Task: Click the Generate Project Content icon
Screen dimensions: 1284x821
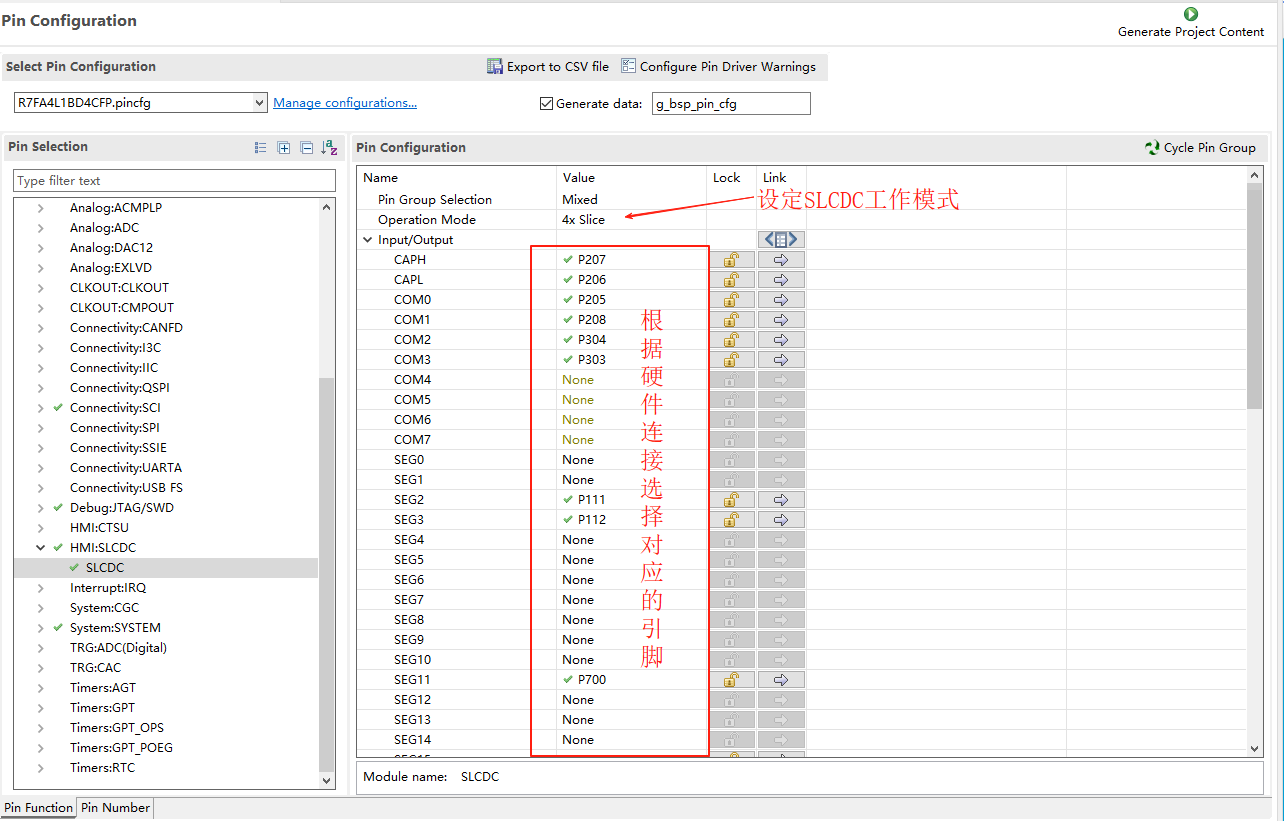Action: point(1190,14)
